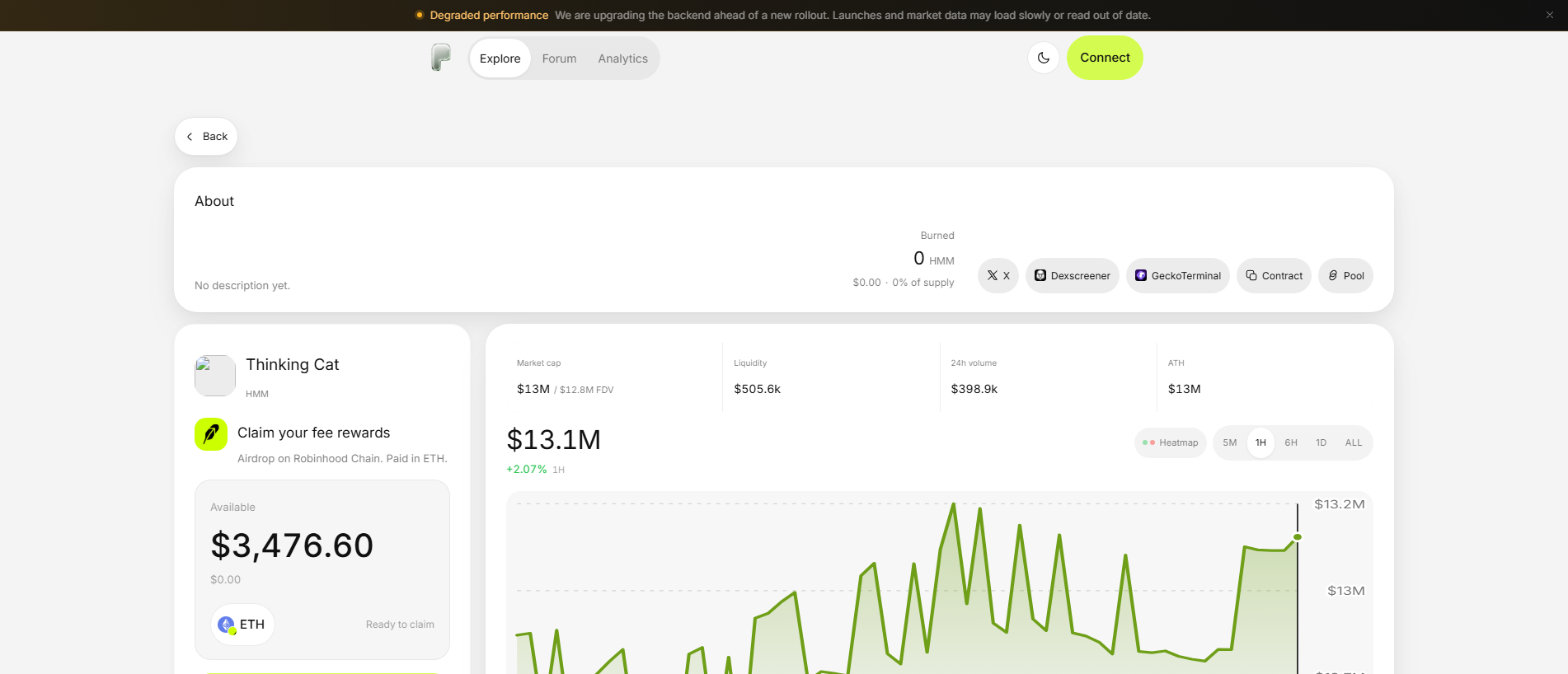Click the 24h volume $398.9k value

tap(974, 389)
